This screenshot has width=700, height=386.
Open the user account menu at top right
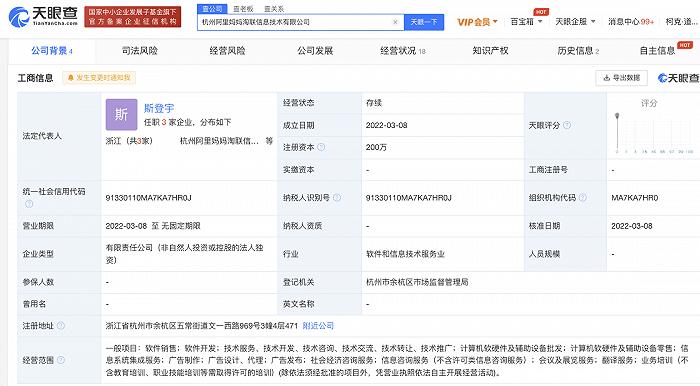pos(682,21)
